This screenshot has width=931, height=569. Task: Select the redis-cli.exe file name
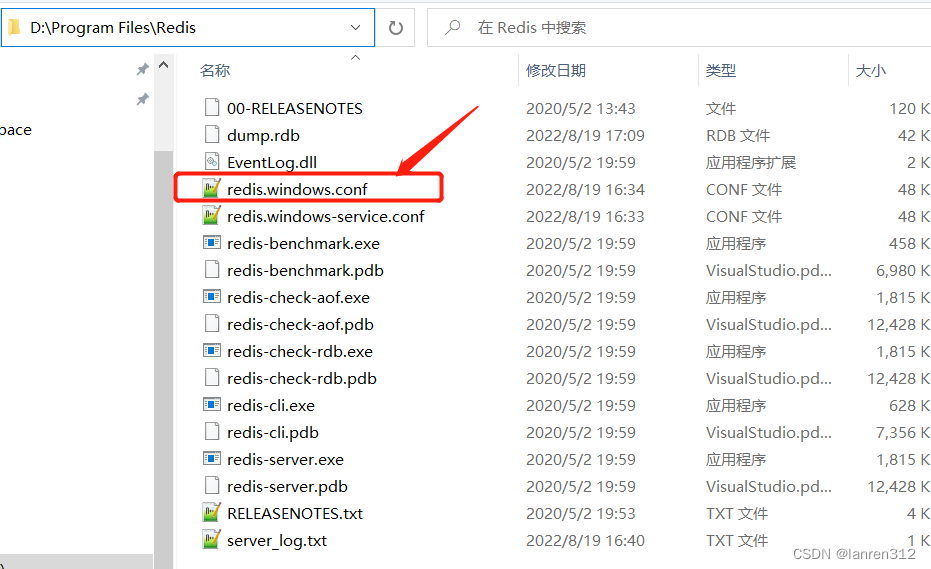coord(271,406)
